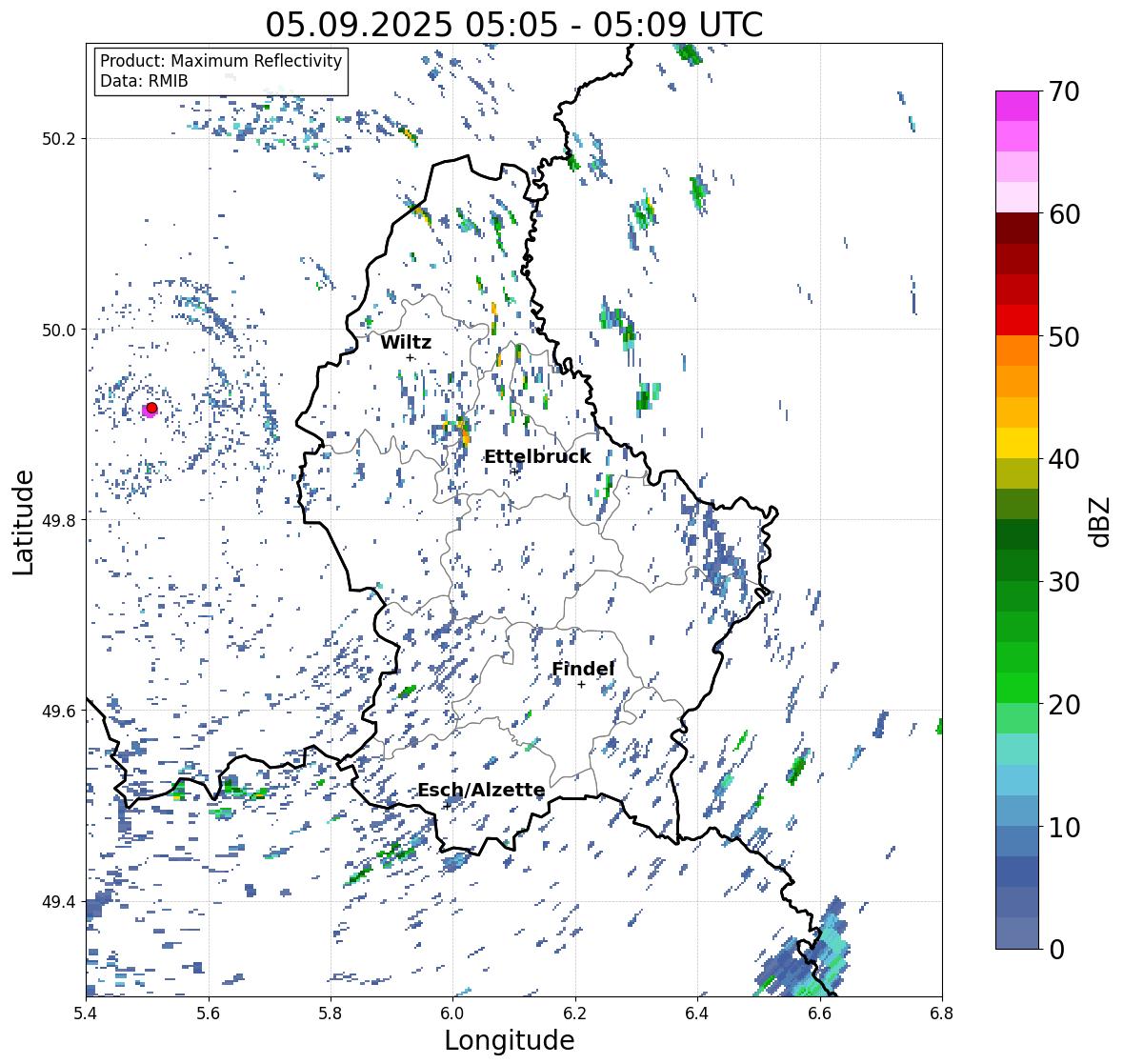Click the colorbar tick label 60
1123x1064 pixels.
tap(1064, 214)
